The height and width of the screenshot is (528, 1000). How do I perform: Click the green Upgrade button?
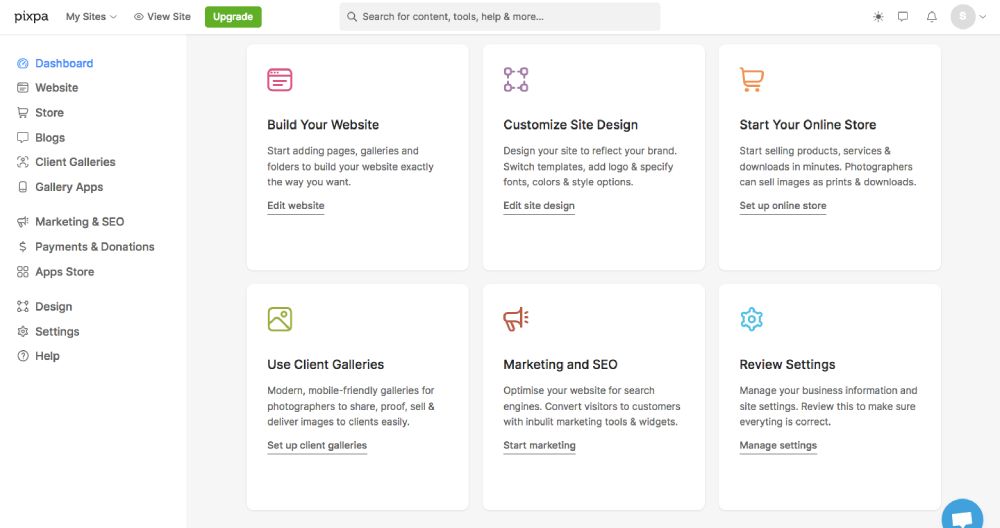click(233, 17)
